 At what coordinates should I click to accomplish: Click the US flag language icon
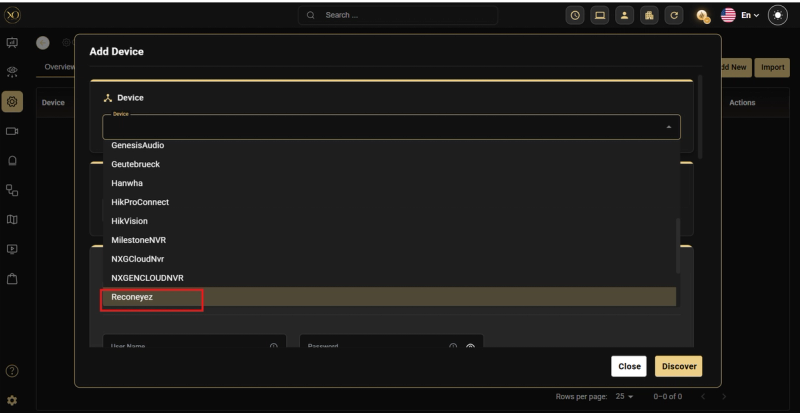728,15
